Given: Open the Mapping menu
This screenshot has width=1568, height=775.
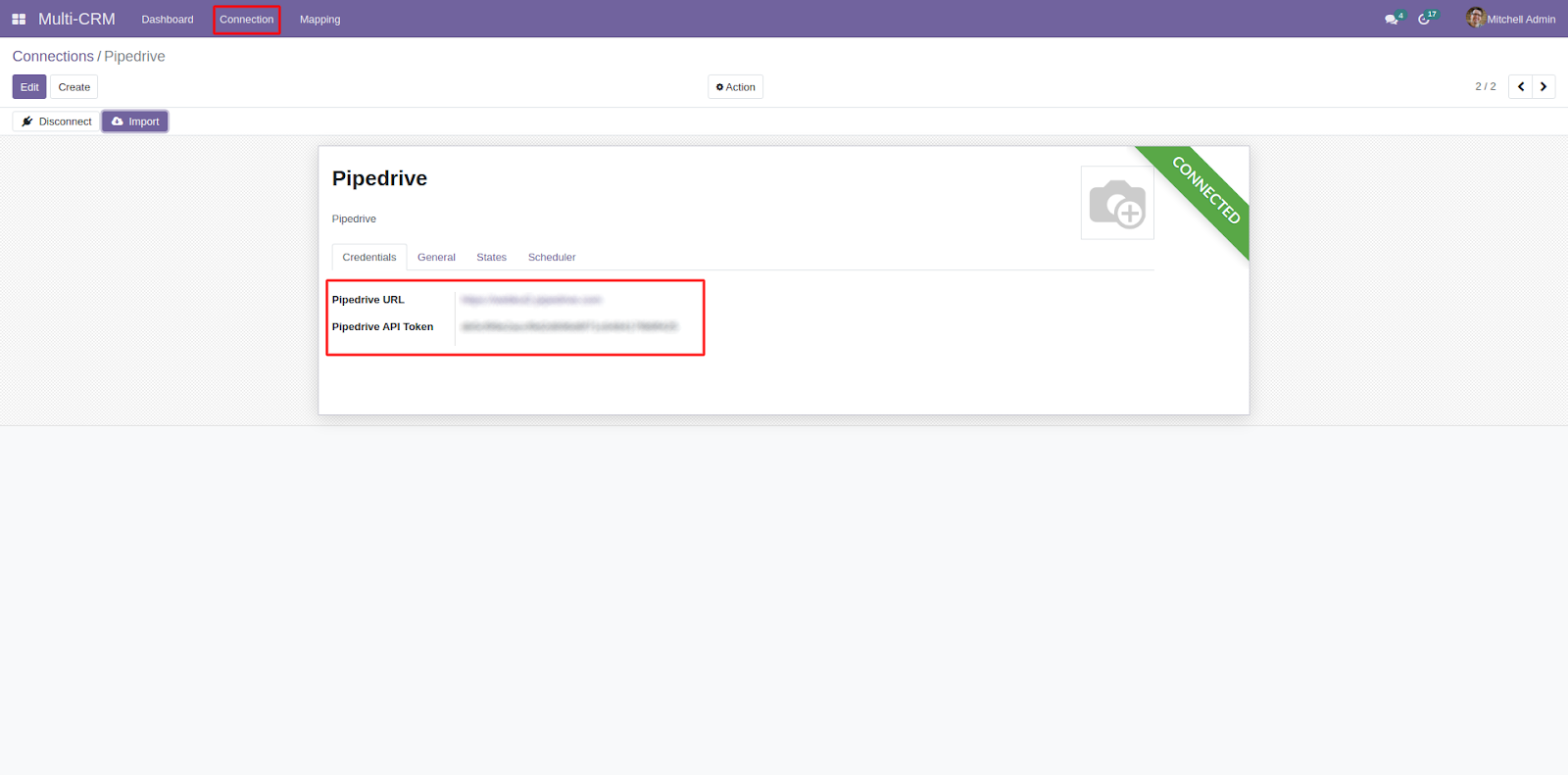Looking at the screenshot, I should [320, 20].
